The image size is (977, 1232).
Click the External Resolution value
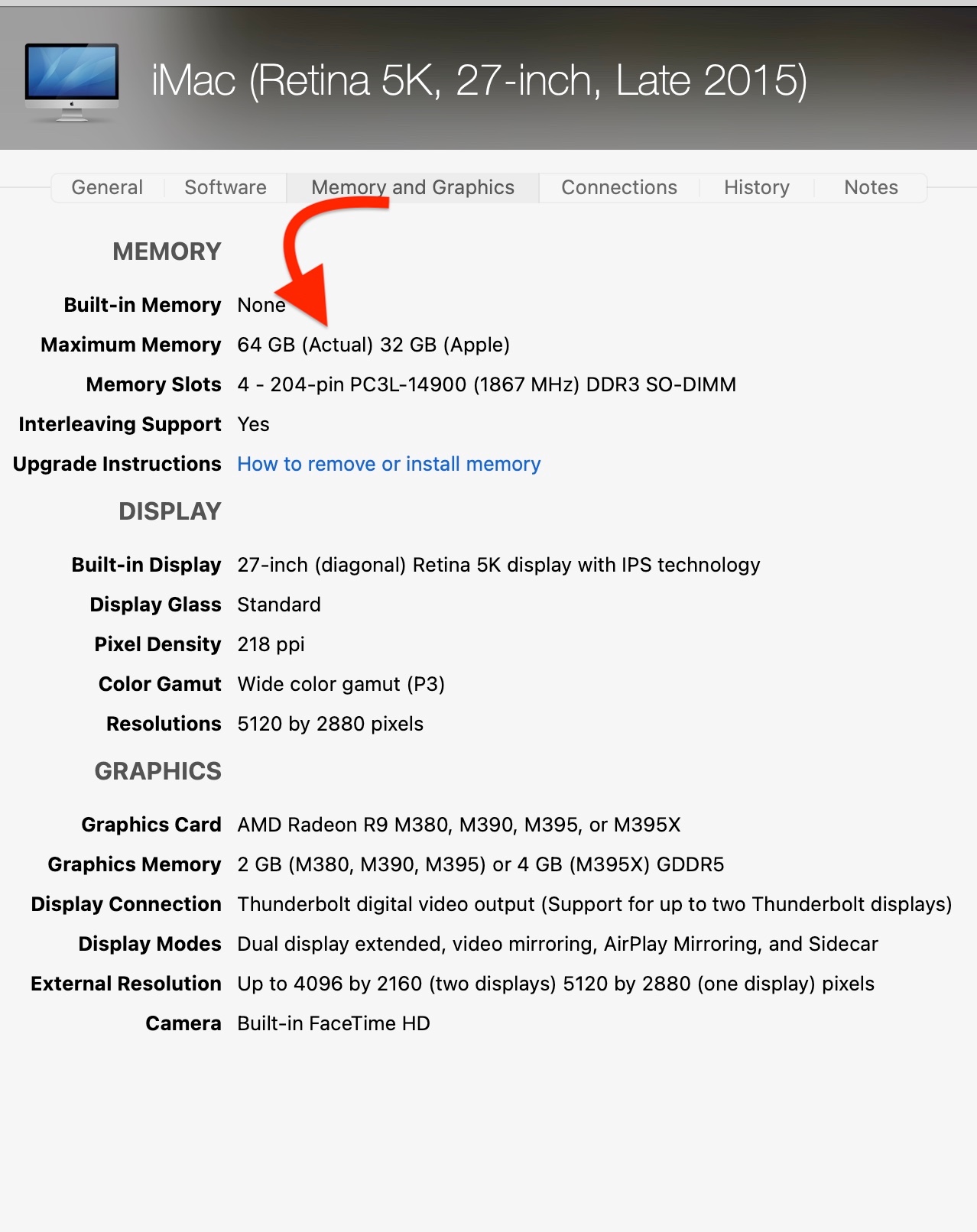pyautogui.click(x=556, y=984)
